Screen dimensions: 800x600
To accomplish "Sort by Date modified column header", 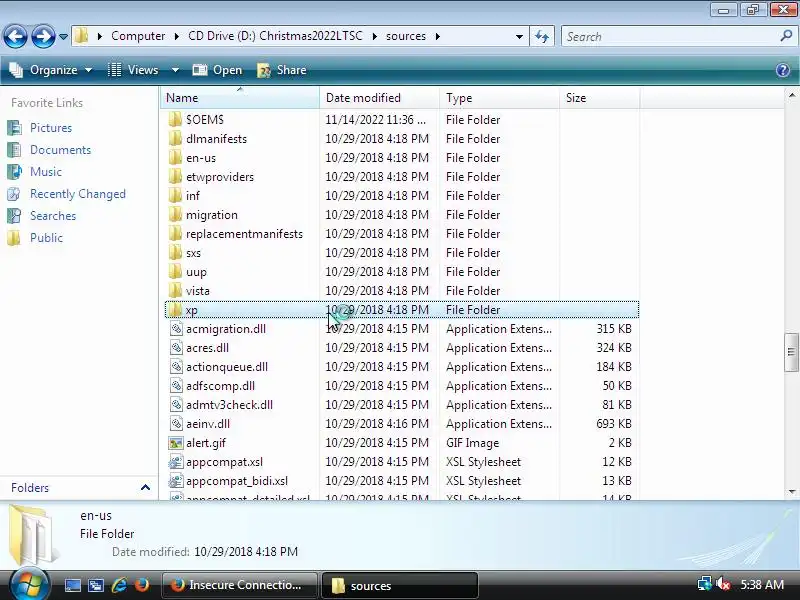I will pos(379,97).
